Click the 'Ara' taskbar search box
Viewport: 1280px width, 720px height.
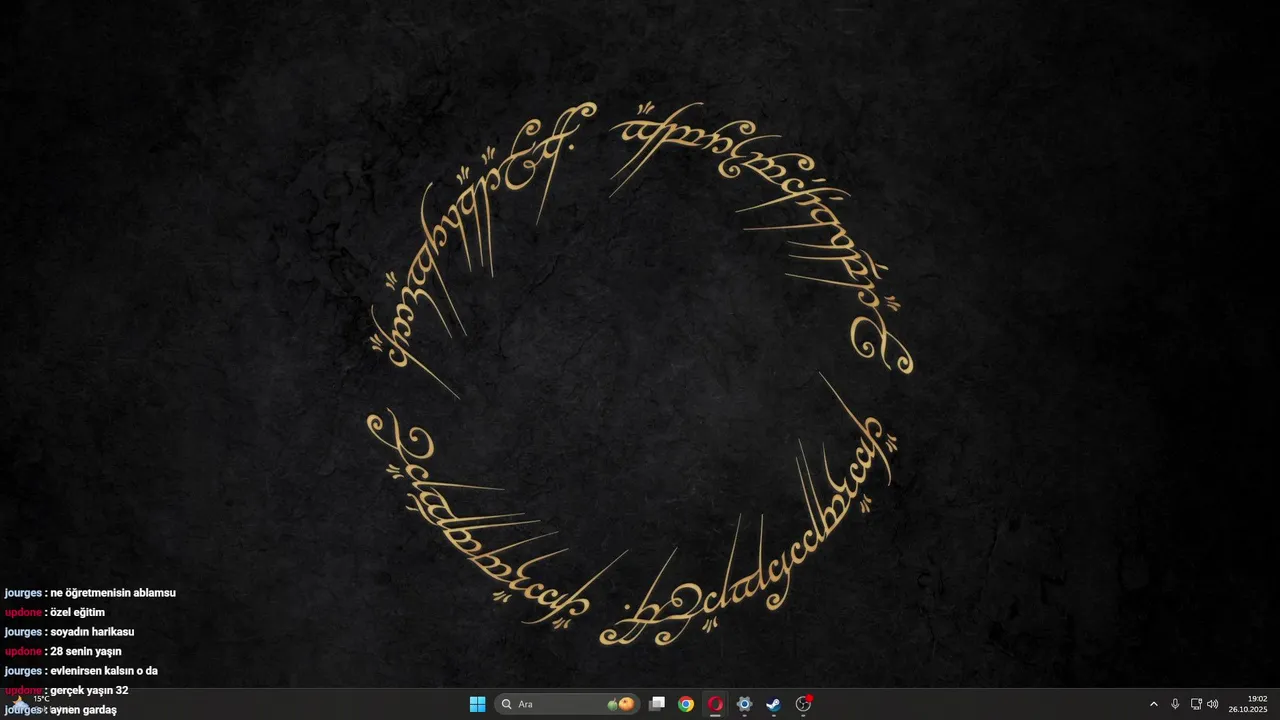tap(567, 704)
